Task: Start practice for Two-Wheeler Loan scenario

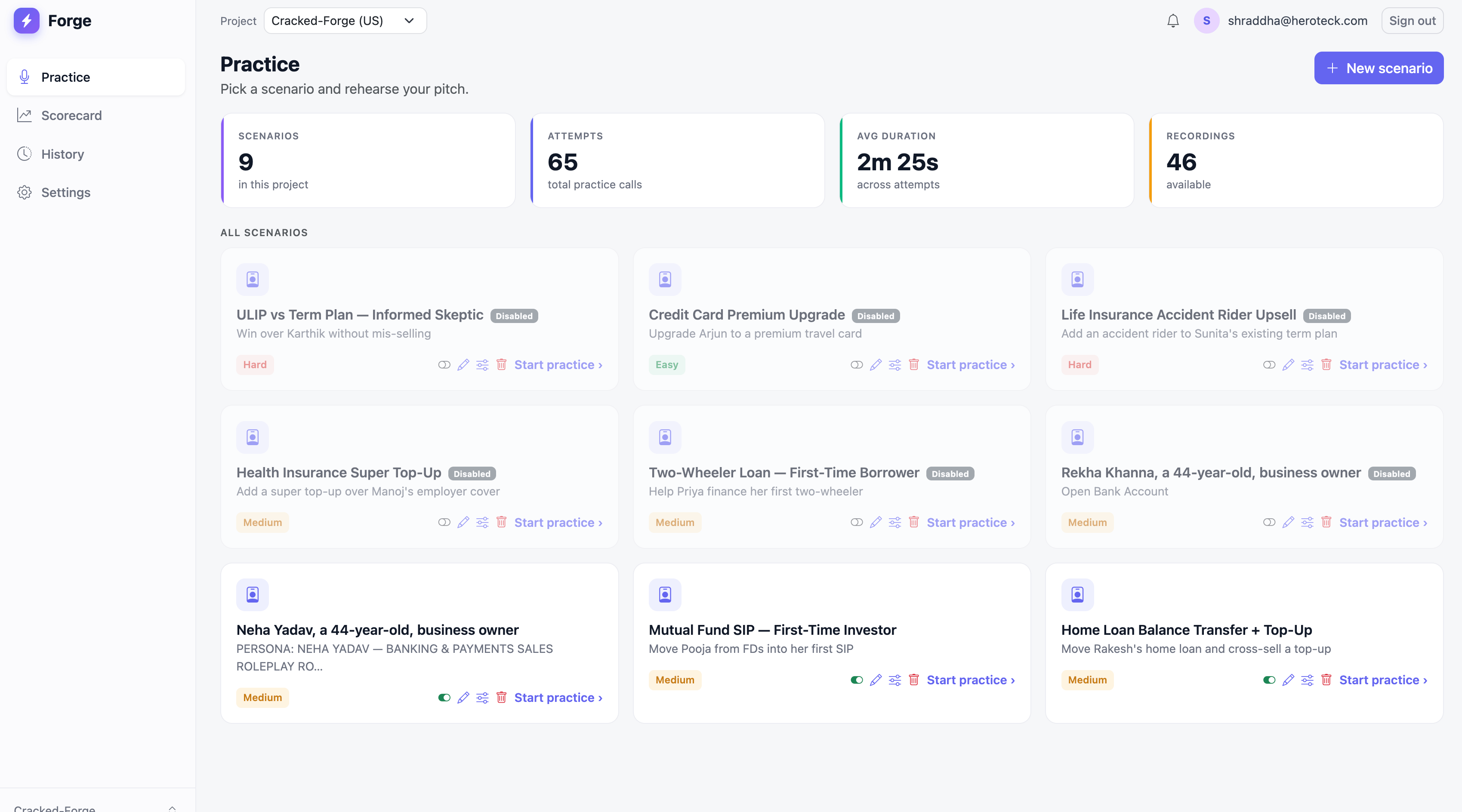Action: pyautogui.click(x=971, y=523)
